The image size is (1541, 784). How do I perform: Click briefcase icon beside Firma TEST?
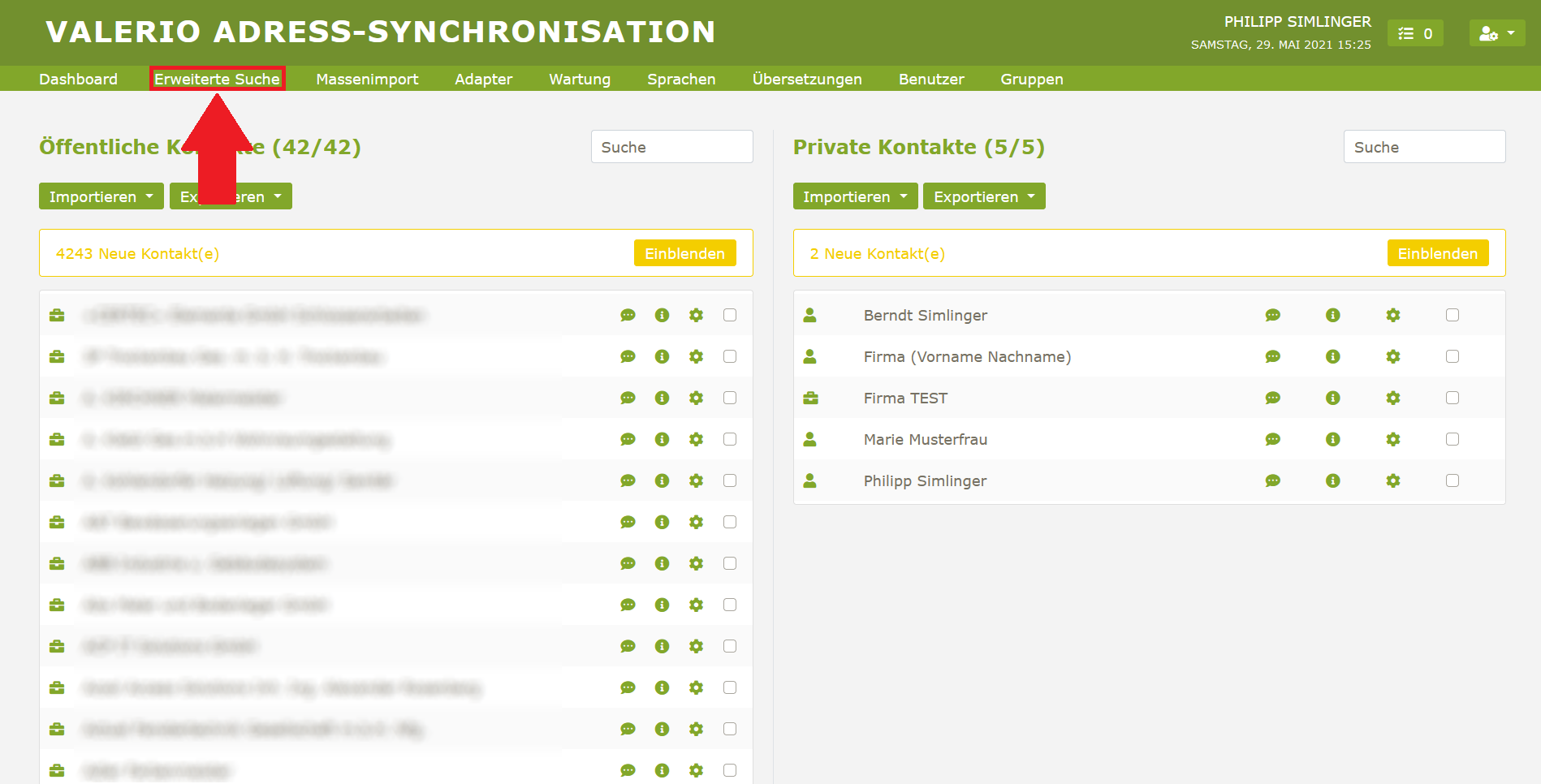coord(810,398)
